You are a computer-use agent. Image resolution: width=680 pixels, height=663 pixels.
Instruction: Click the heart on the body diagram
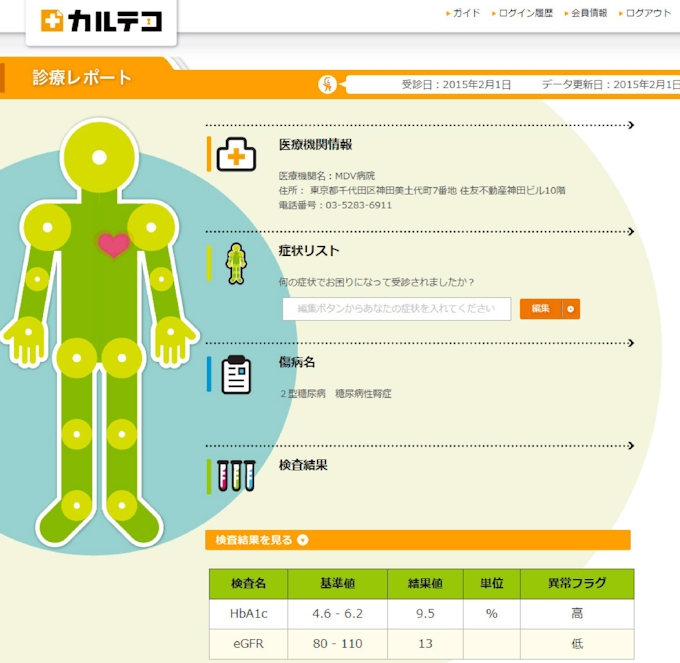(113, 244)
